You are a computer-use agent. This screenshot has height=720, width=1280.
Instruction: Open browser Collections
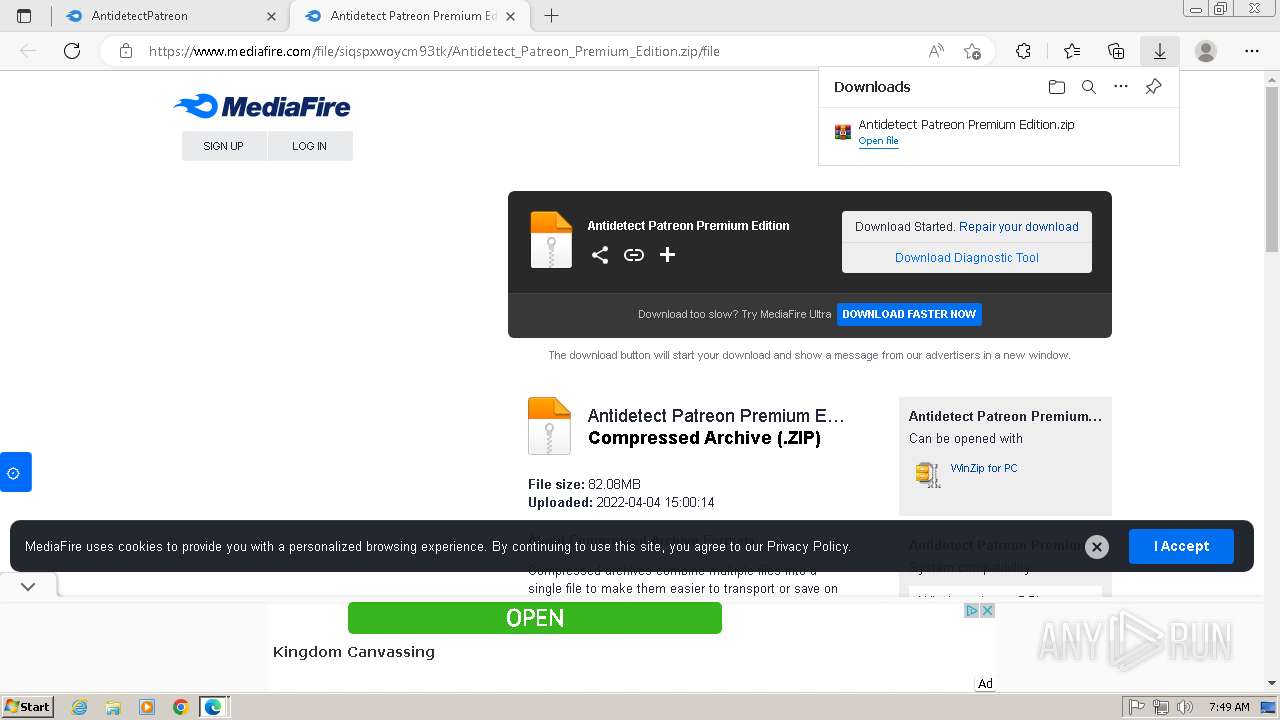pyautogui.click(x=1116, y=51)
